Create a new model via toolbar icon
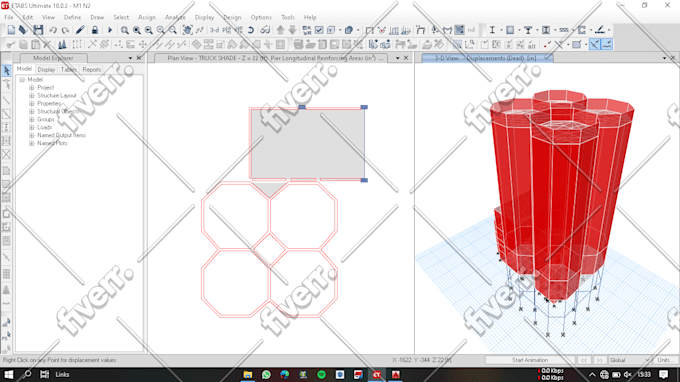The height and width of the screenshot is (382, 680). 11,30
